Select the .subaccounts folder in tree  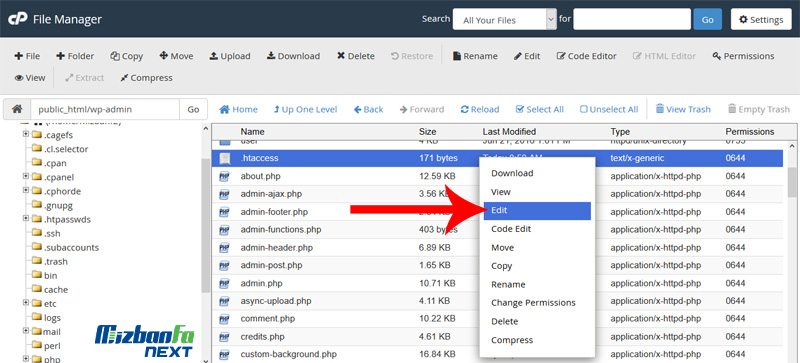coord(71,248)
